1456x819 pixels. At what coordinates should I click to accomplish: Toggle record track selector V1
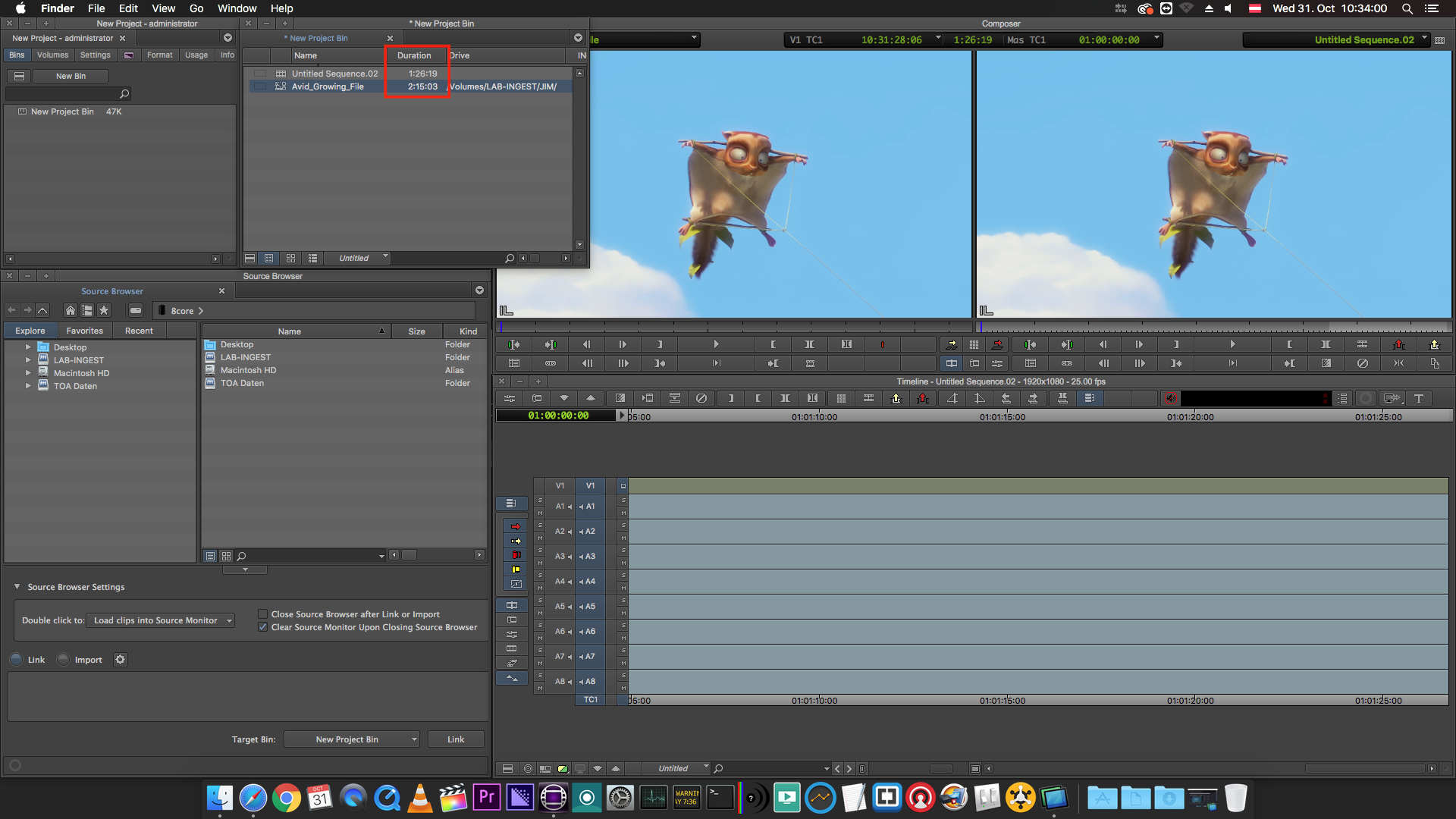click(x=590, y=485)
